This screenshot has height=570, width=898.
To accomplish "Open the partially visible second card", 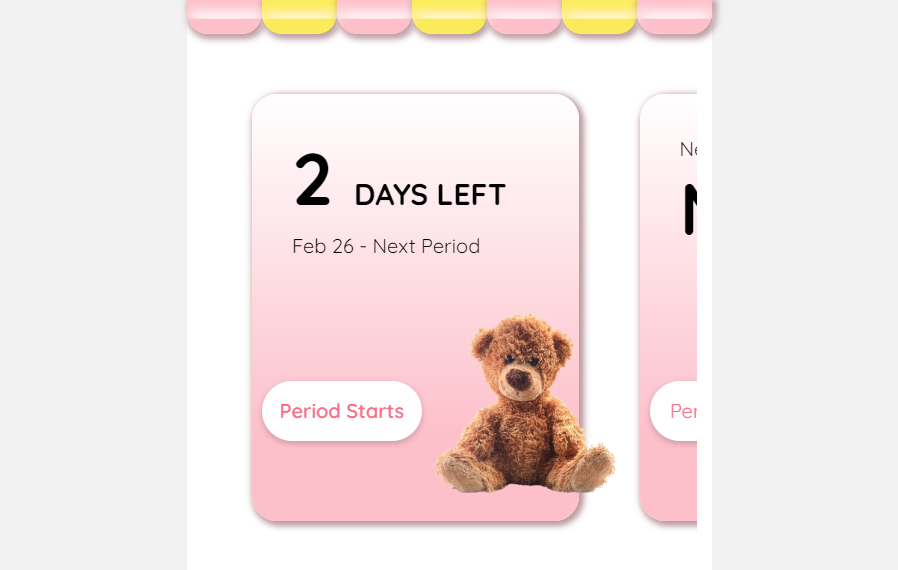I will (x=668, y=308).
